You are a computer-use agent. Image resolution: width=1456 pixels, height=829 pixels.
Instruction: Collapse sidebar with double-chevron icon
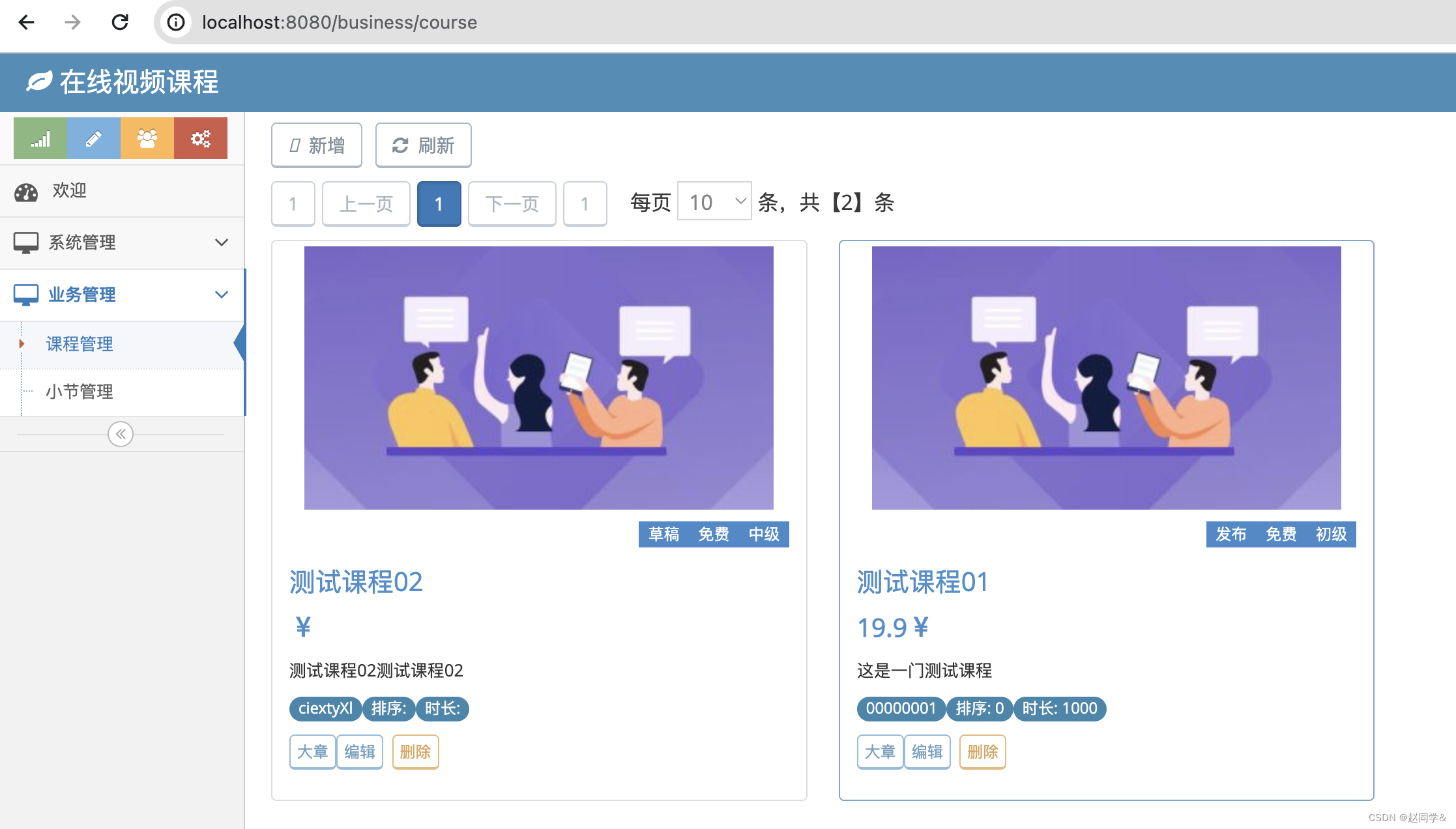121,434
